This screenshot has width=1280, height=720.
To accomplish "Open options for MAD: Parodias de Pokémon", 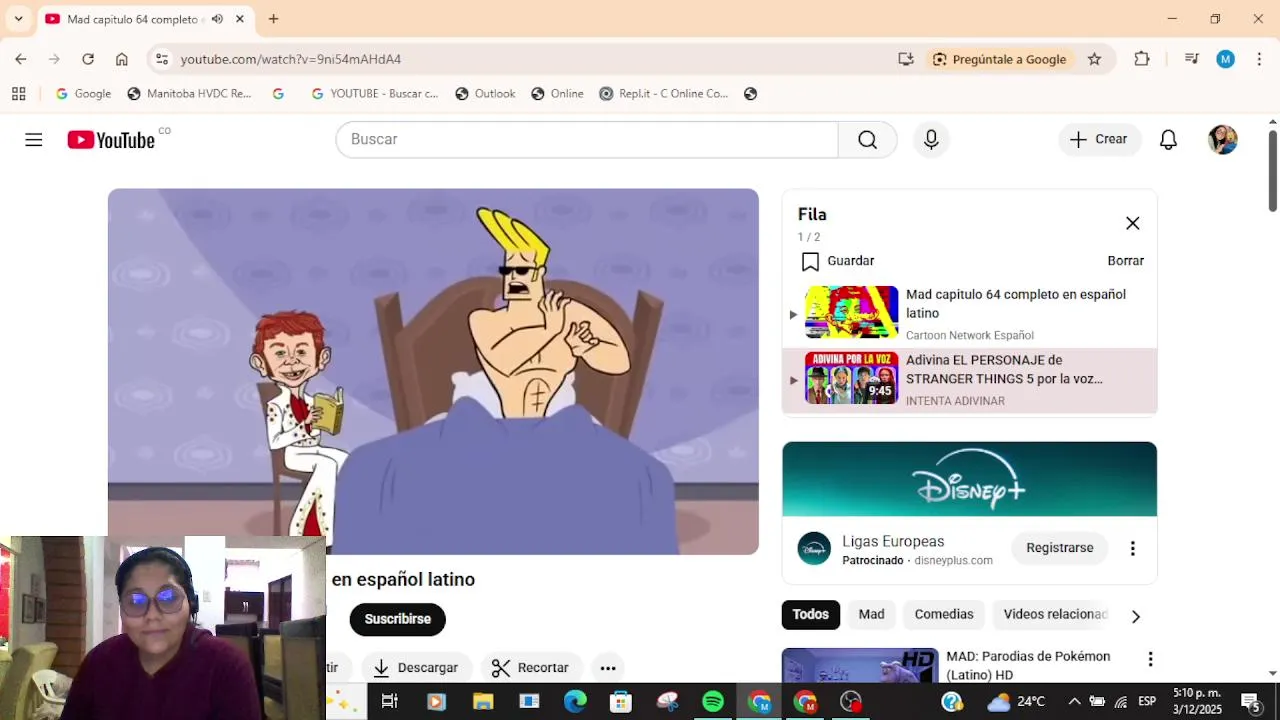I will pyautogui.click(x=1150, y=659).
